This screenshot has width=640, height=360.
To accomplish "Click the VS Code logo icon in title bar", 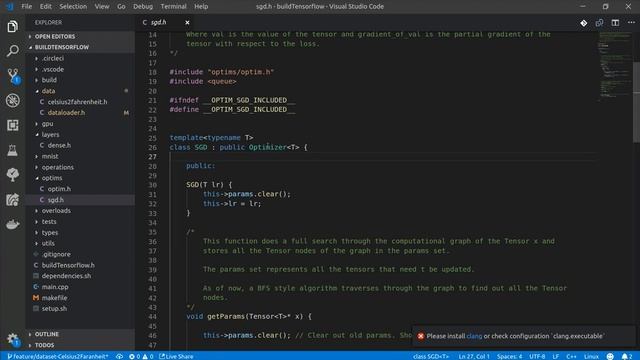I will tap(10, 6).
